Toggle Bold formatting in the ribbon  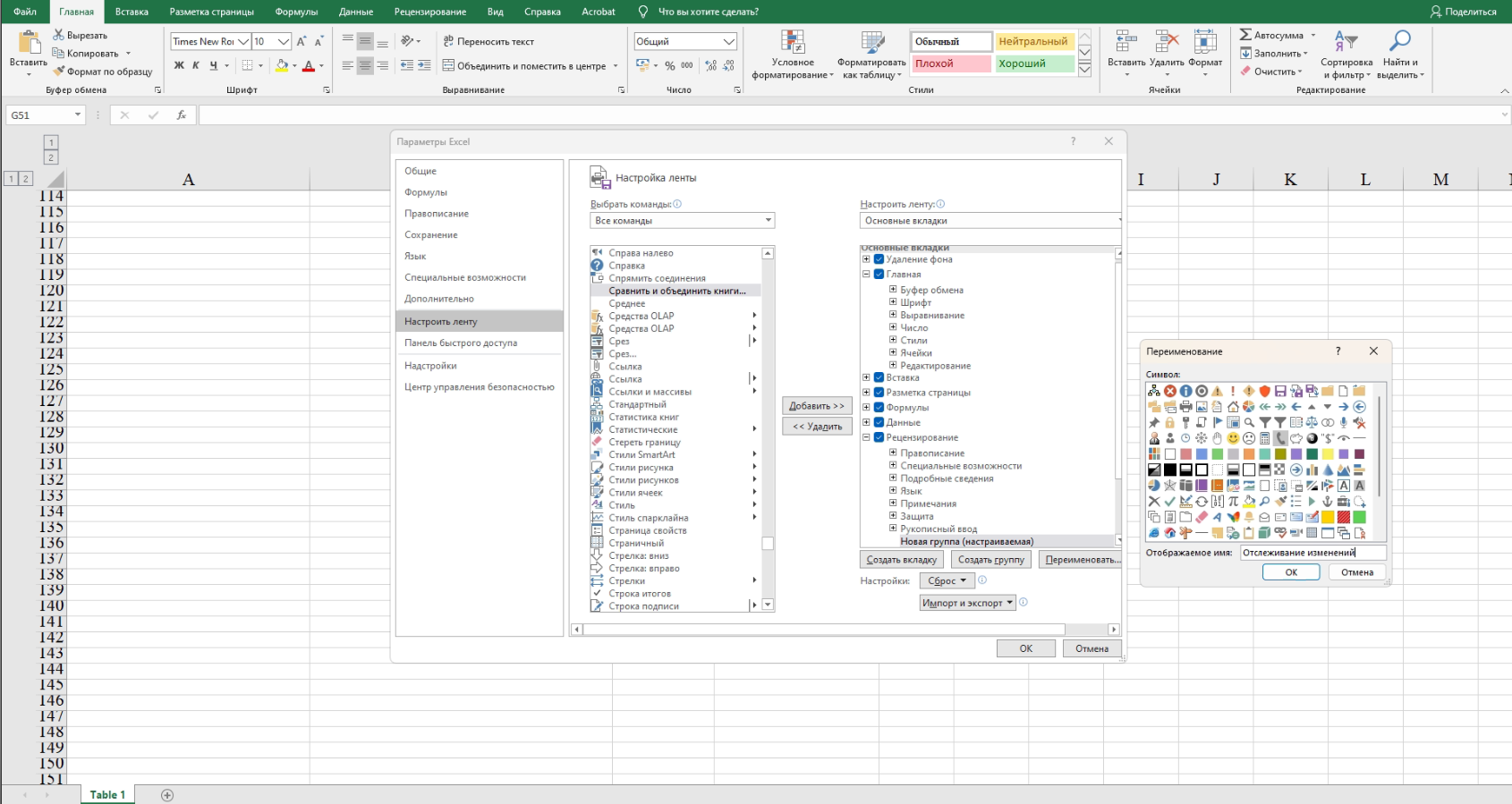[179, 65]
